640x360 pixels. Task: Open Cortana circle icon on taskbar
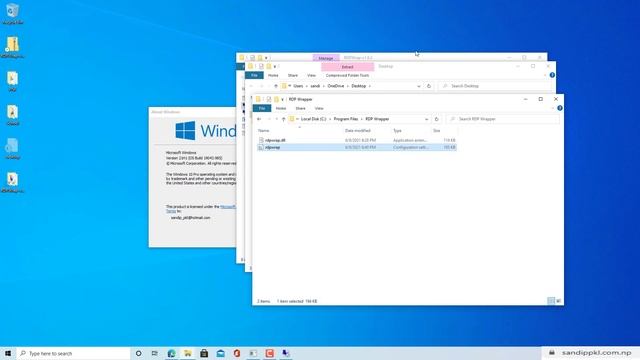pyautogui.click(x=138, y=353)
